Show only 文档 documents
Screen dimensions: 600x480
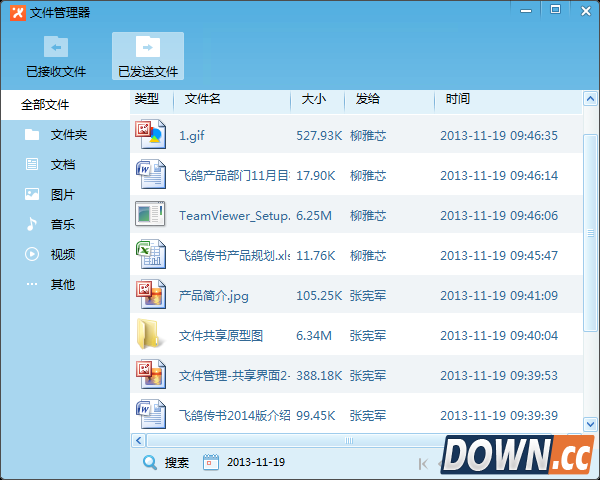click(62, 165)
